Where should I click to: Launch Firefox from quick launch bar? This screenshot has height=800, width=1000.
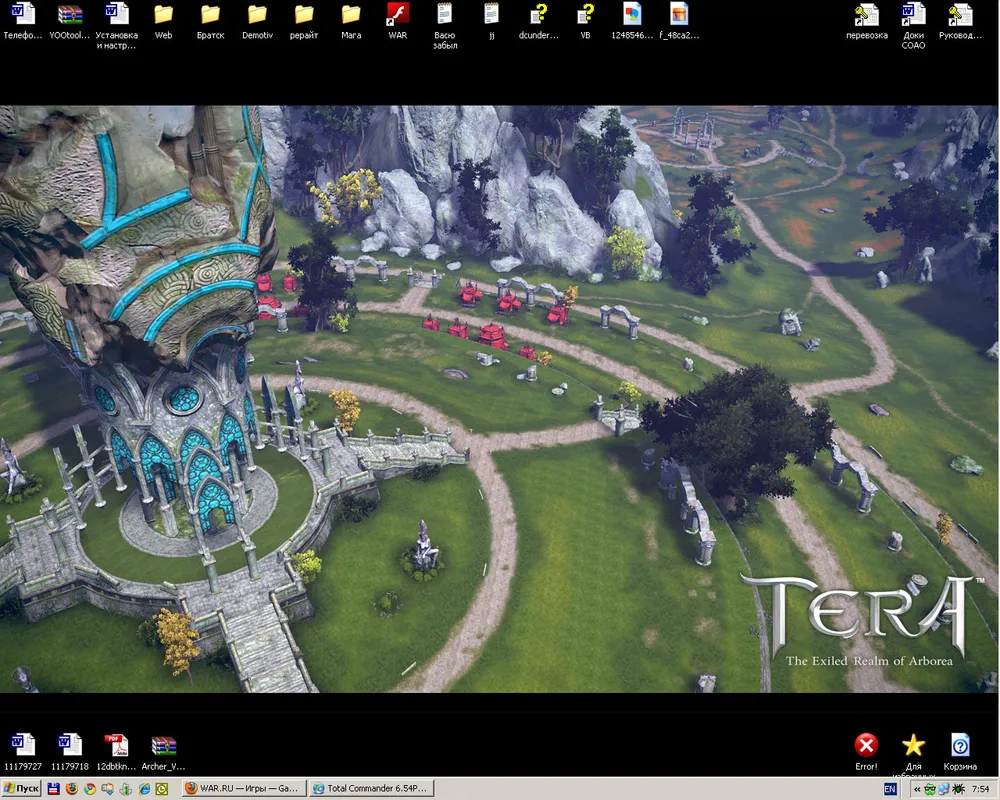(72, 789)
